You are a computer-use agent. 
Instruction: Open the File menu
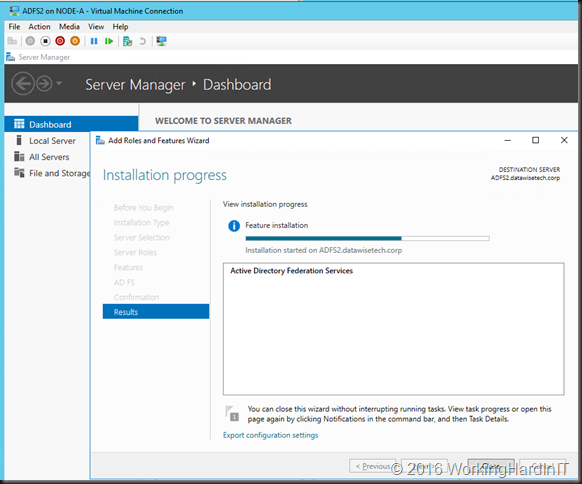[14, 27]
